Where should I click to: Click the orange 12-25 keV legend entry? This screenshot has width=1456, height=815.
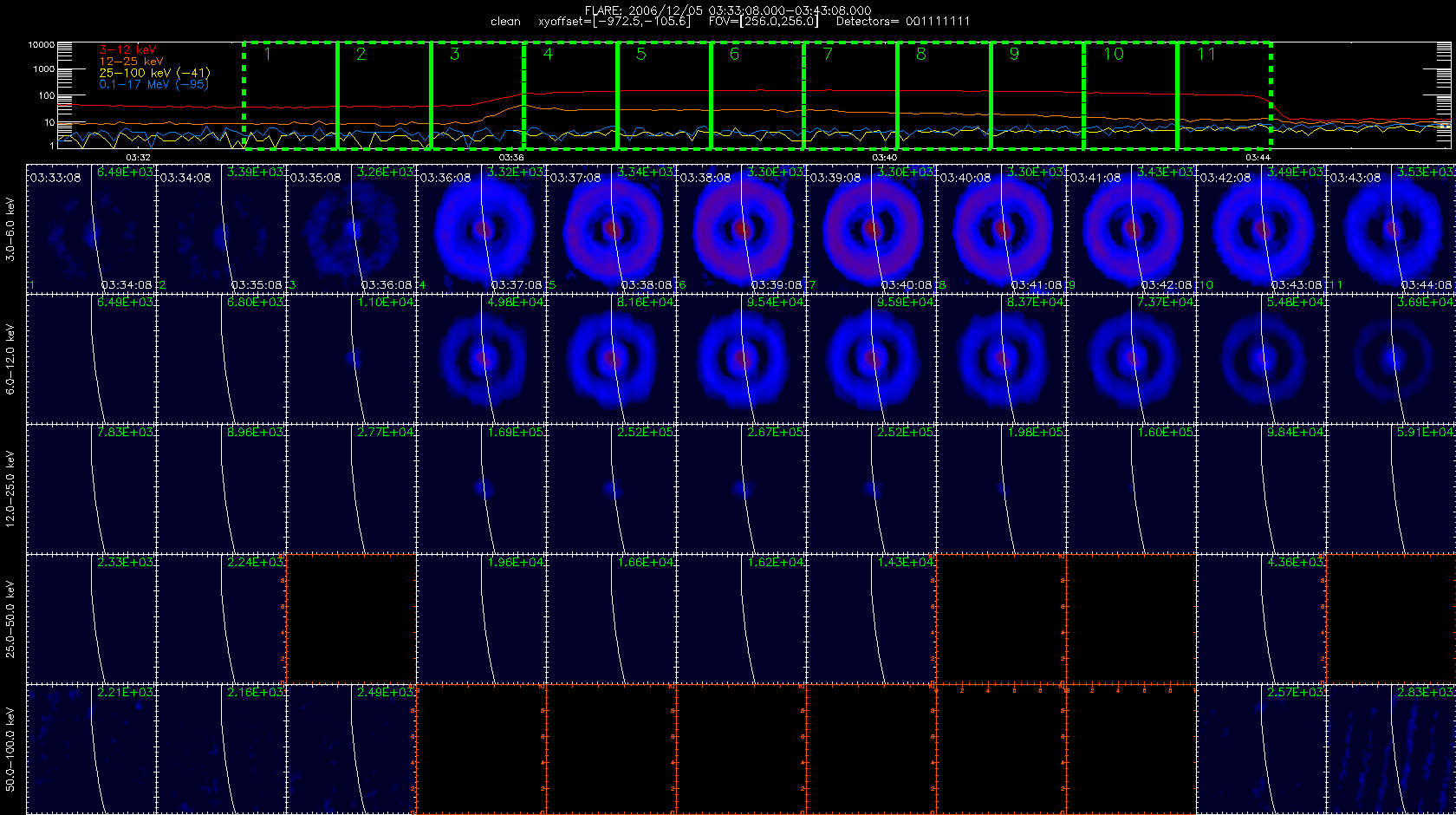pos(131,62)
